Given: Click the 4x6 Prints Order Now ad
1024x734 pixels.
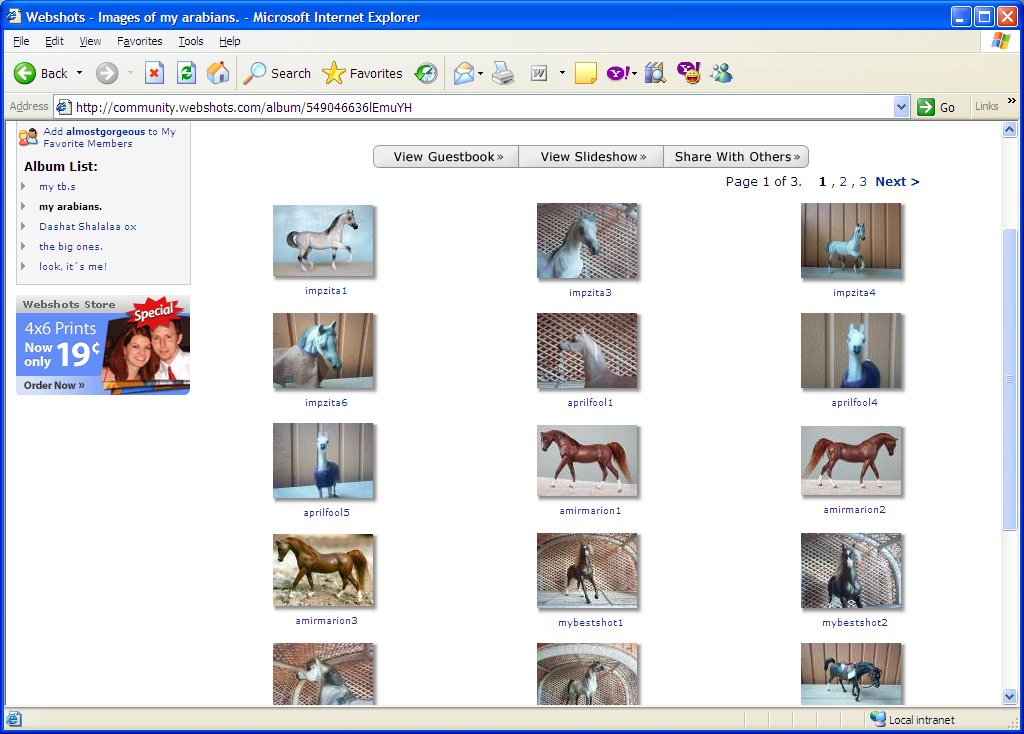Looking at the screenshot, I should (103, 345).
